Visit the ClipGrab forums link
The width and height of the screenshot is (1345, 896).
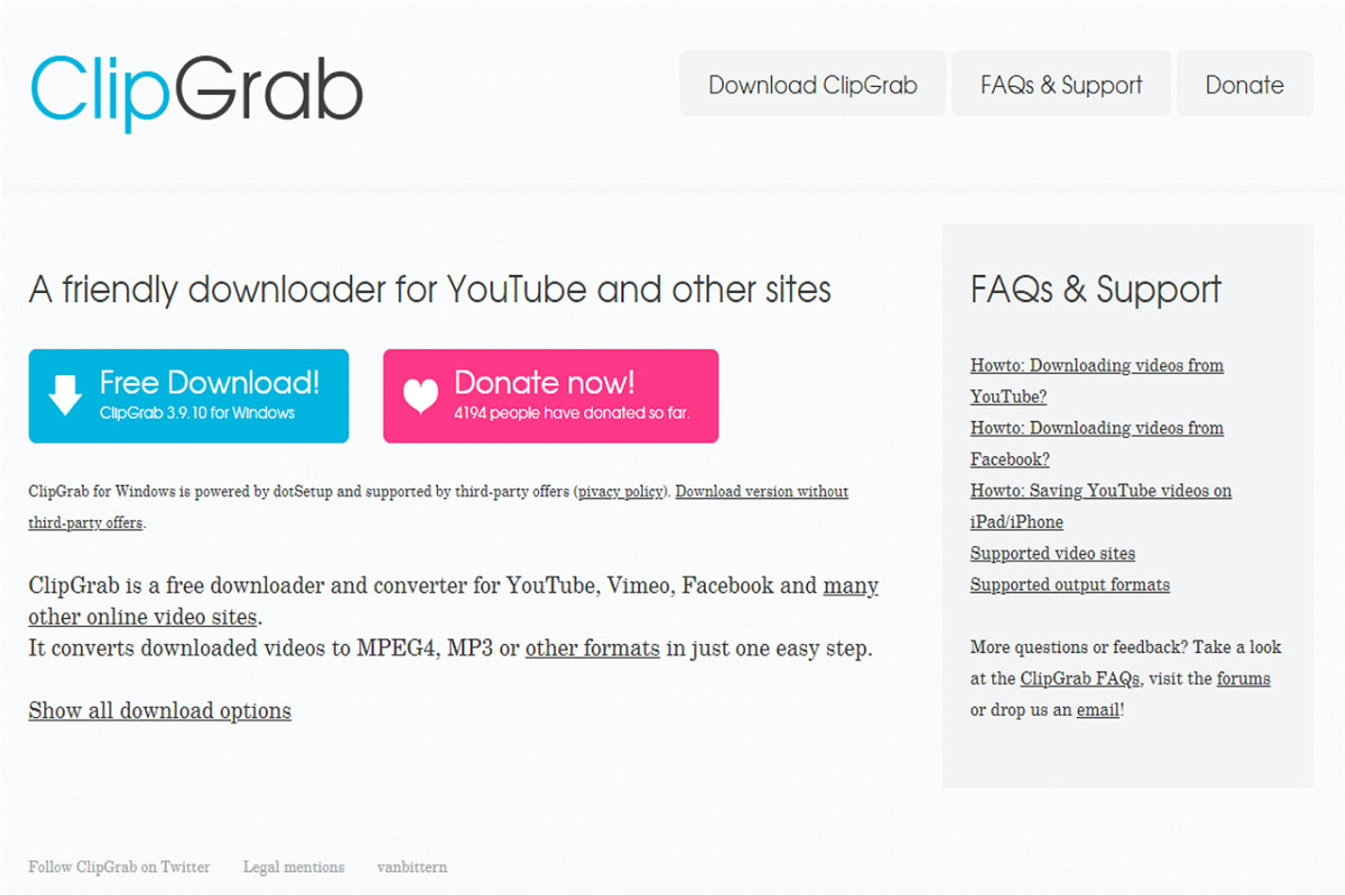[1243, 678]
